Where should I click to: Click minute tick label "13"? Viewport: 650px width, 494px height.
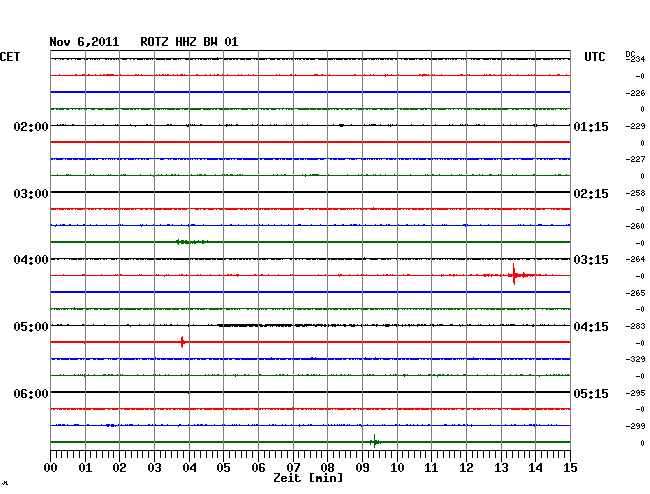(x=501, y=467)
